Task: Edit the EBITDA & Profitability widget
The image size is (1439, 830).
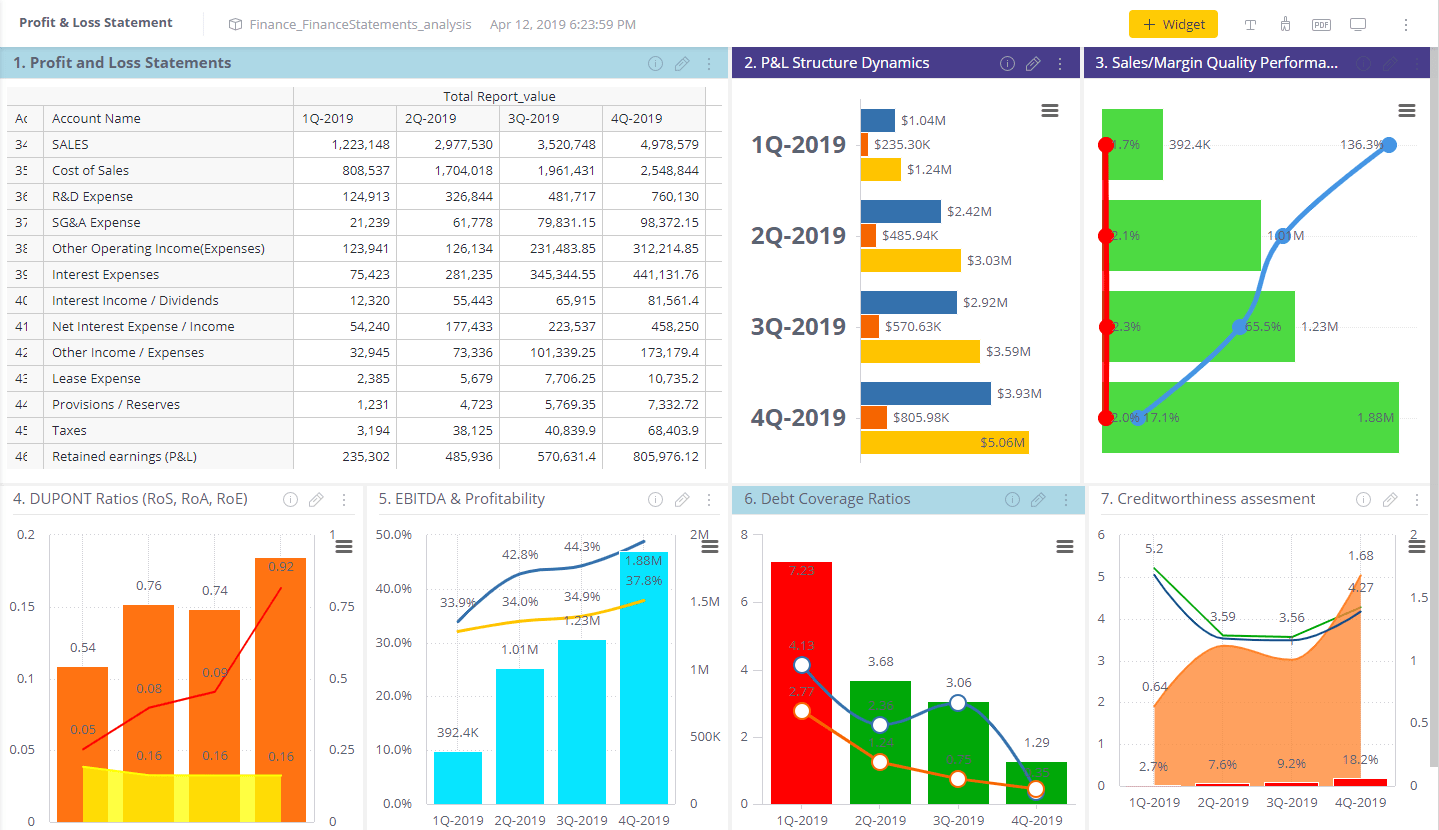Action: (682, 499)
